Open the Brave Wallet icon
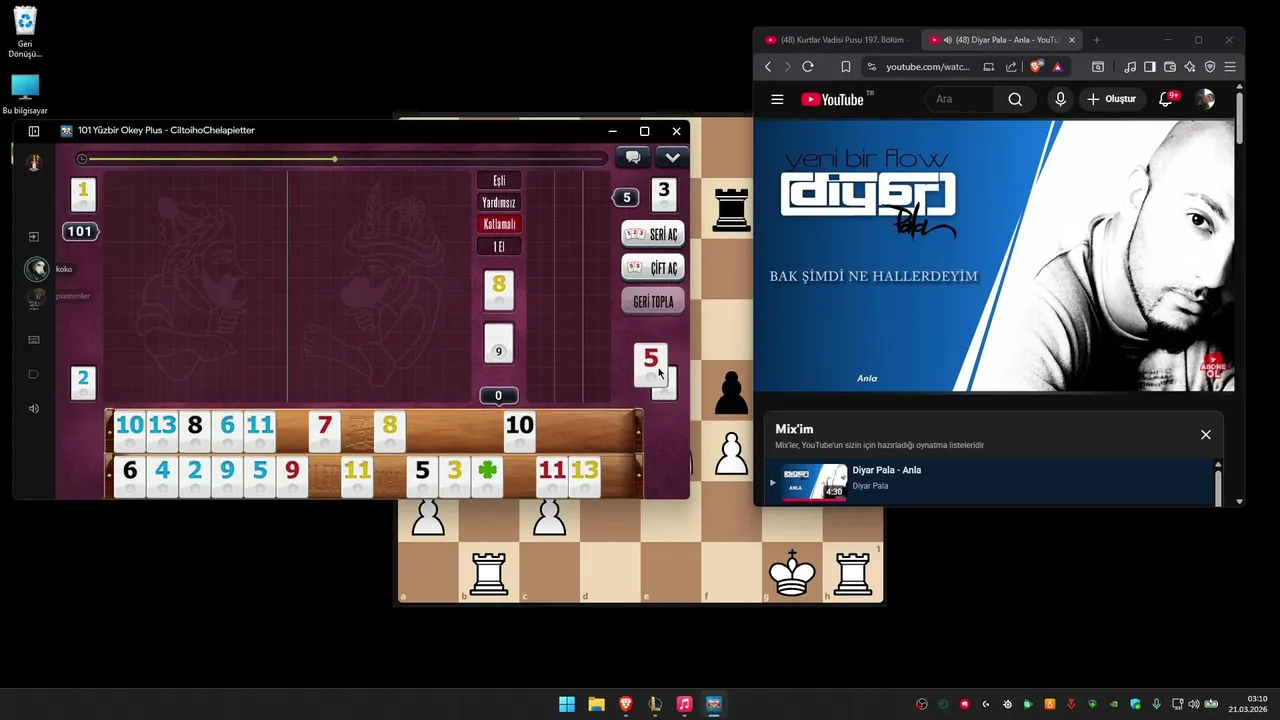This screenshot has width=1280, height=720. 1170,67
